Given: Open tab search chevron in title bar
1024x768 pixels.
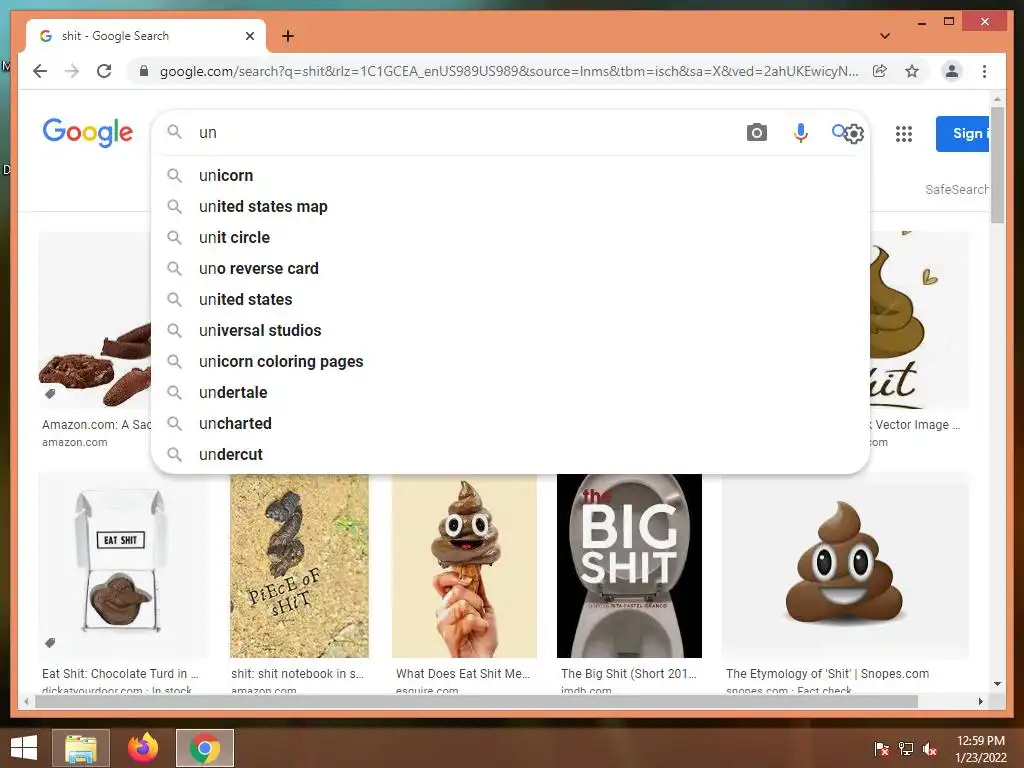Looking at the screenshot, I should (885, 36).
